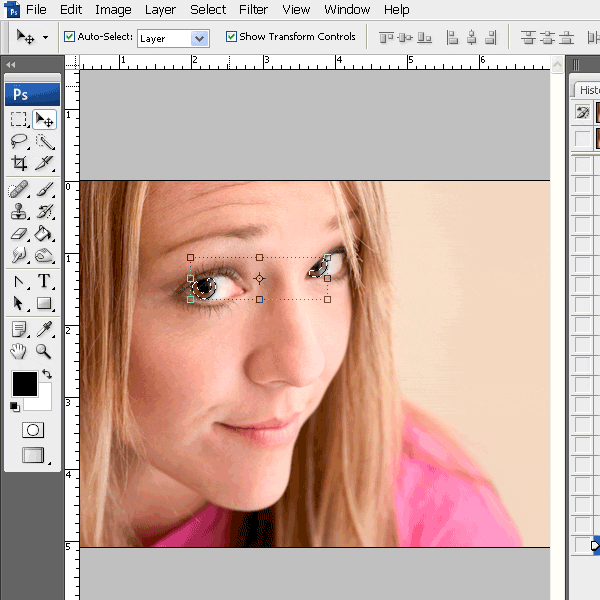600x600 pixels.
Task: Select the Crop tool
Action: pos(18,163)
